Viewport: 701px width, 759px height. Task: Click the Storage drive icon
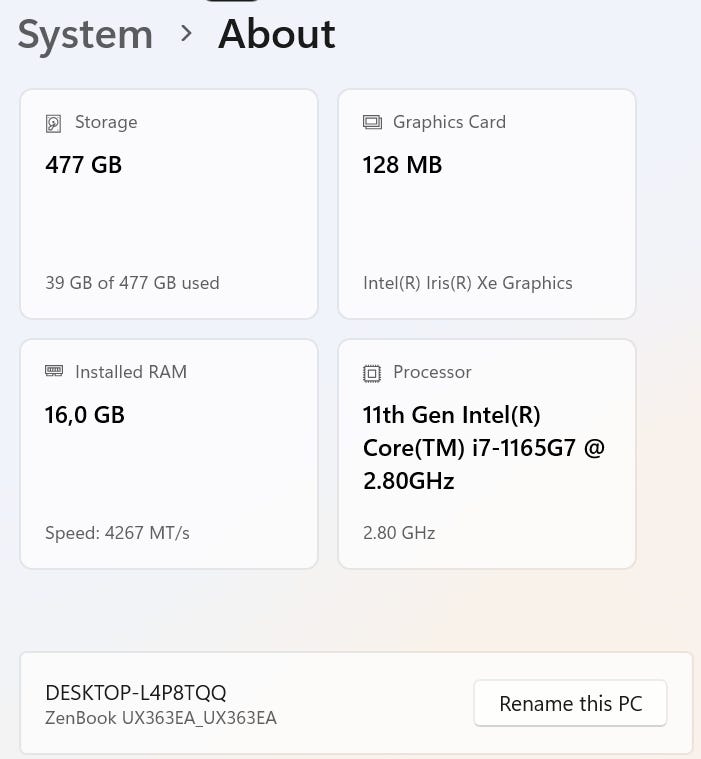pyautogui.click(x=54, y=123)
